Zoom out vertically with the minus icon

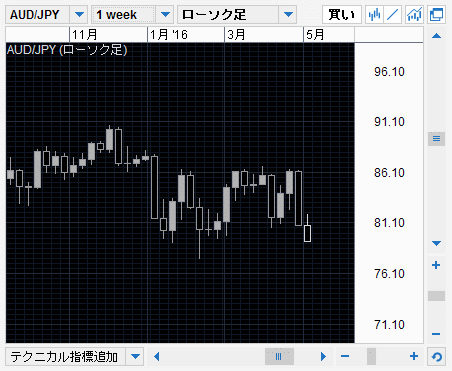click(x=436, y=334)
